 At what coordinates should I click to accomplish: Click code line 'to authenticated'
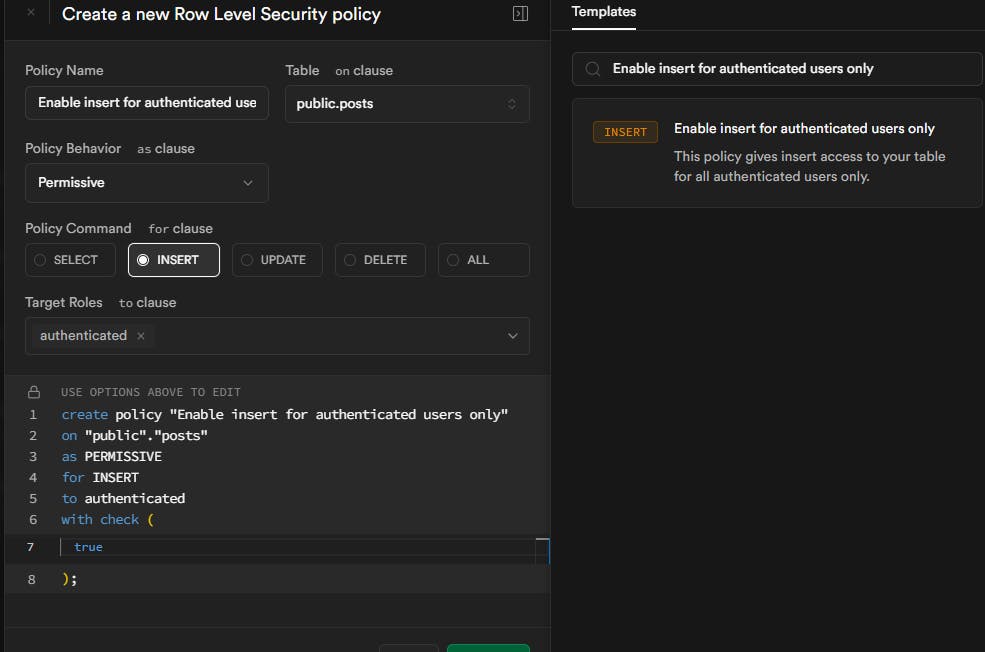(123, 499)
